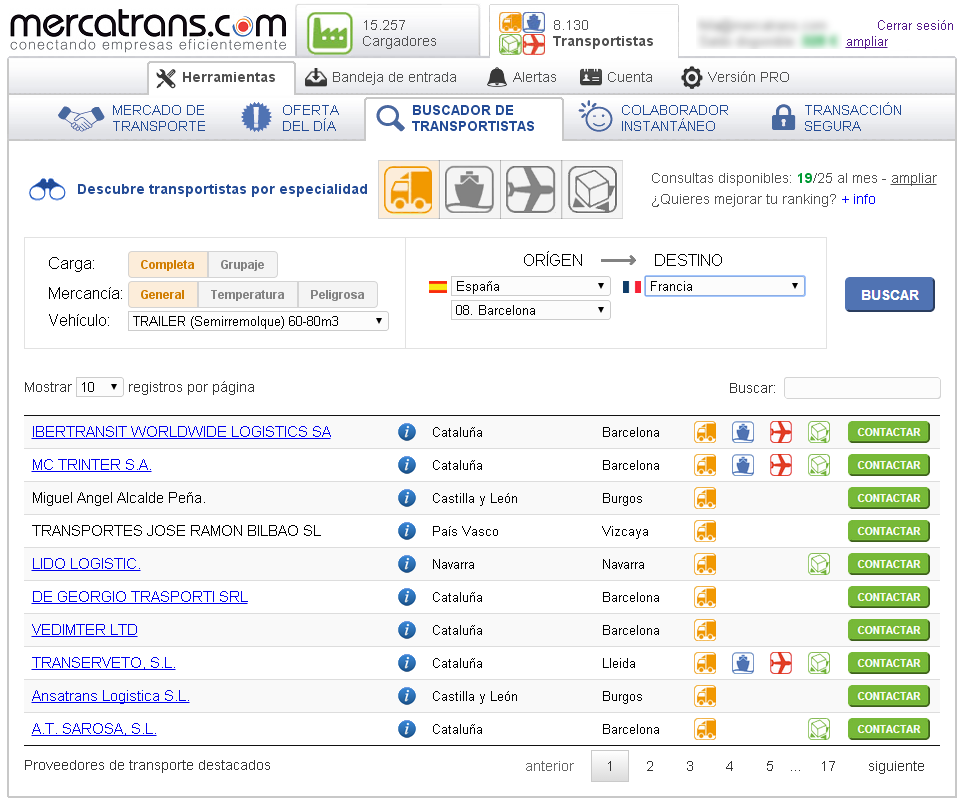Click the Transportistas four-mode icon cluster
The image size is (960, 802).
coord(522,34)
